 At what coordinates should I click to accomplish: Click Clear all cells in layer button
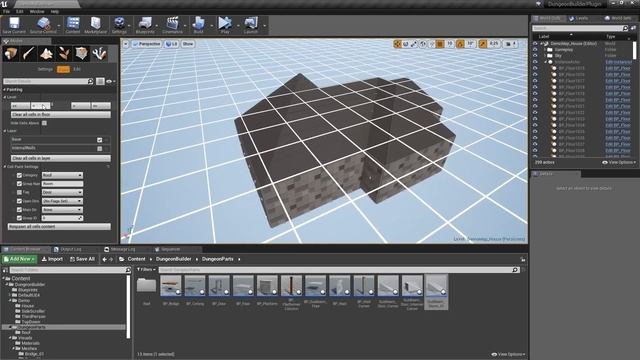[61, 158]
